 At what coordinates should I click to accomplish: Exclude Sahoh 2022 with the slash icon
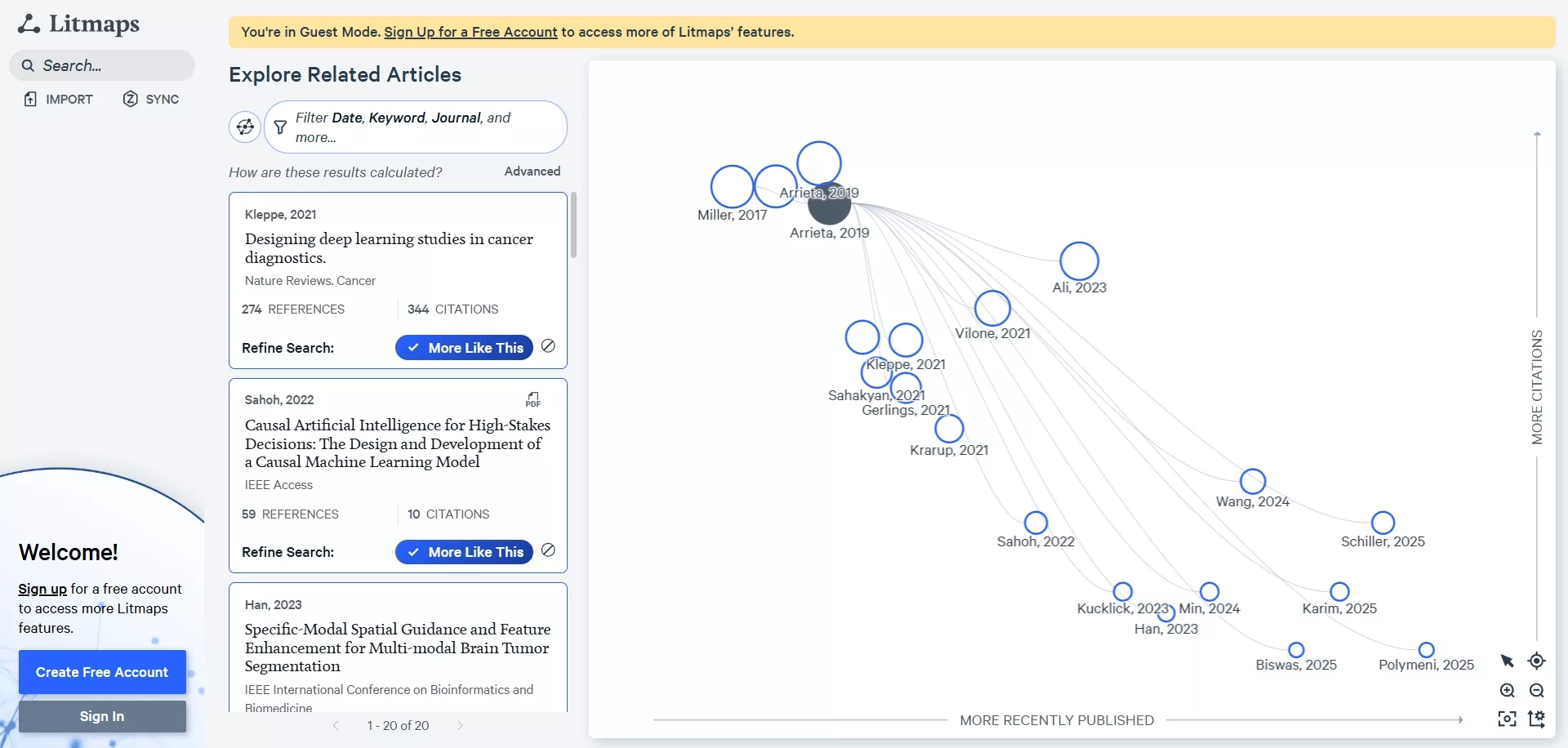click(548, 550)
